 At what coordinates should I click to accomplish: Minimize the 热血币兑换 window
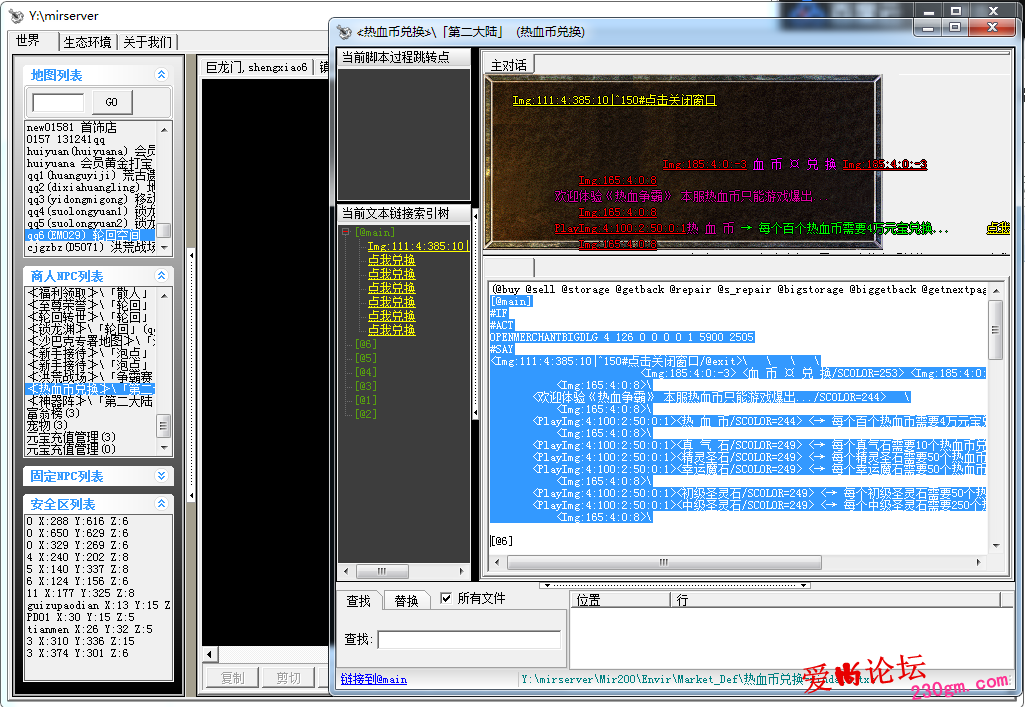927,27
